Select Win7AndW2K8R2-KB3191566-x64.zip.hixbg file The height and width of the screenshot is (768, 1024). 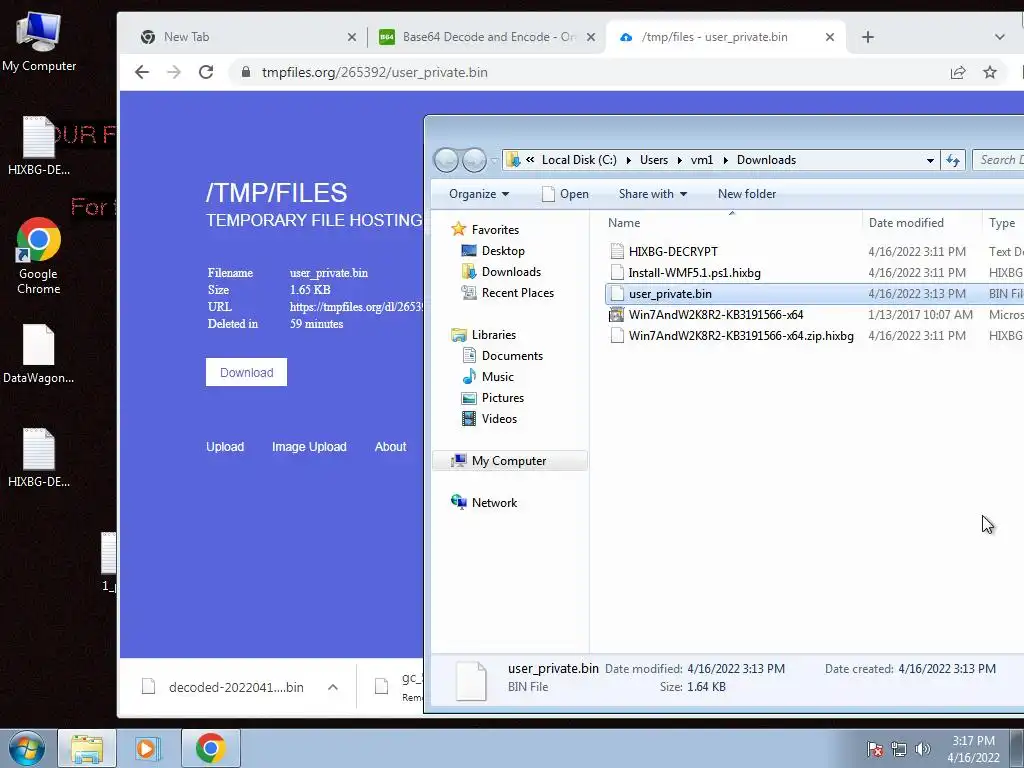(741, 336)
